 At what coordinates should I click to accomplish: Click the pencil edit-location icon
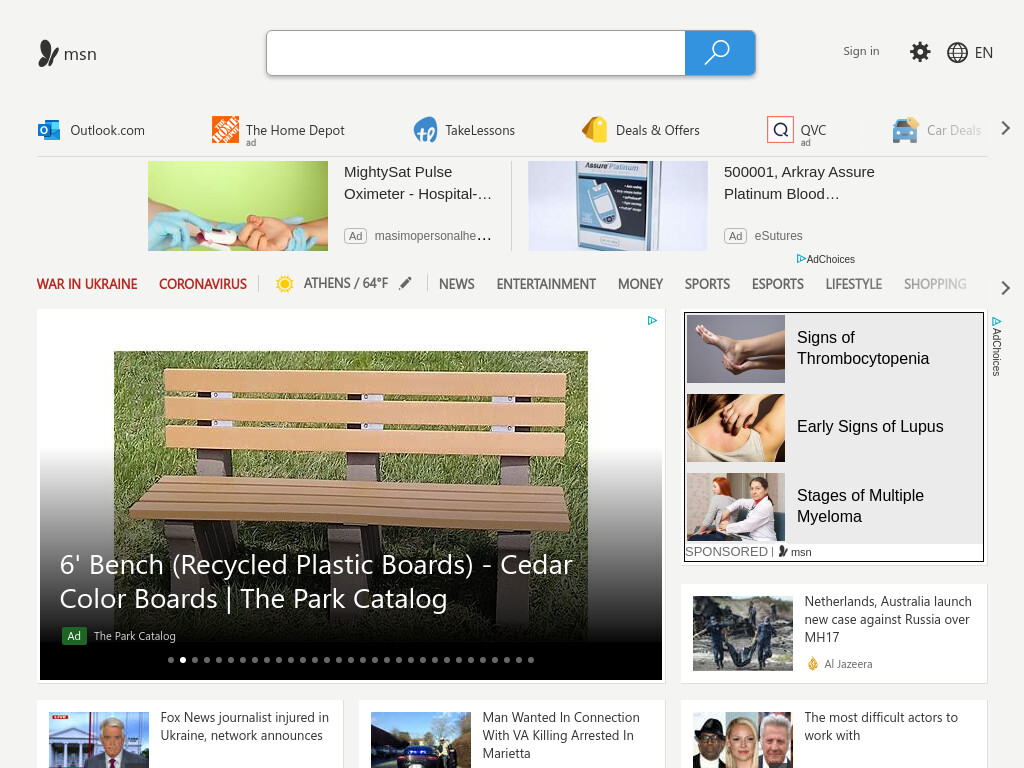tap(406, 283)
